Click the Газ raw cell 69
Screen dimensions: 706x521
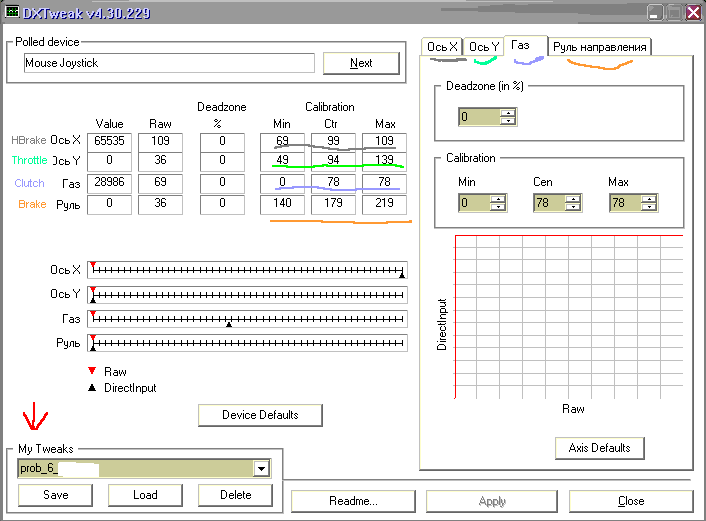tap(160, 182)
